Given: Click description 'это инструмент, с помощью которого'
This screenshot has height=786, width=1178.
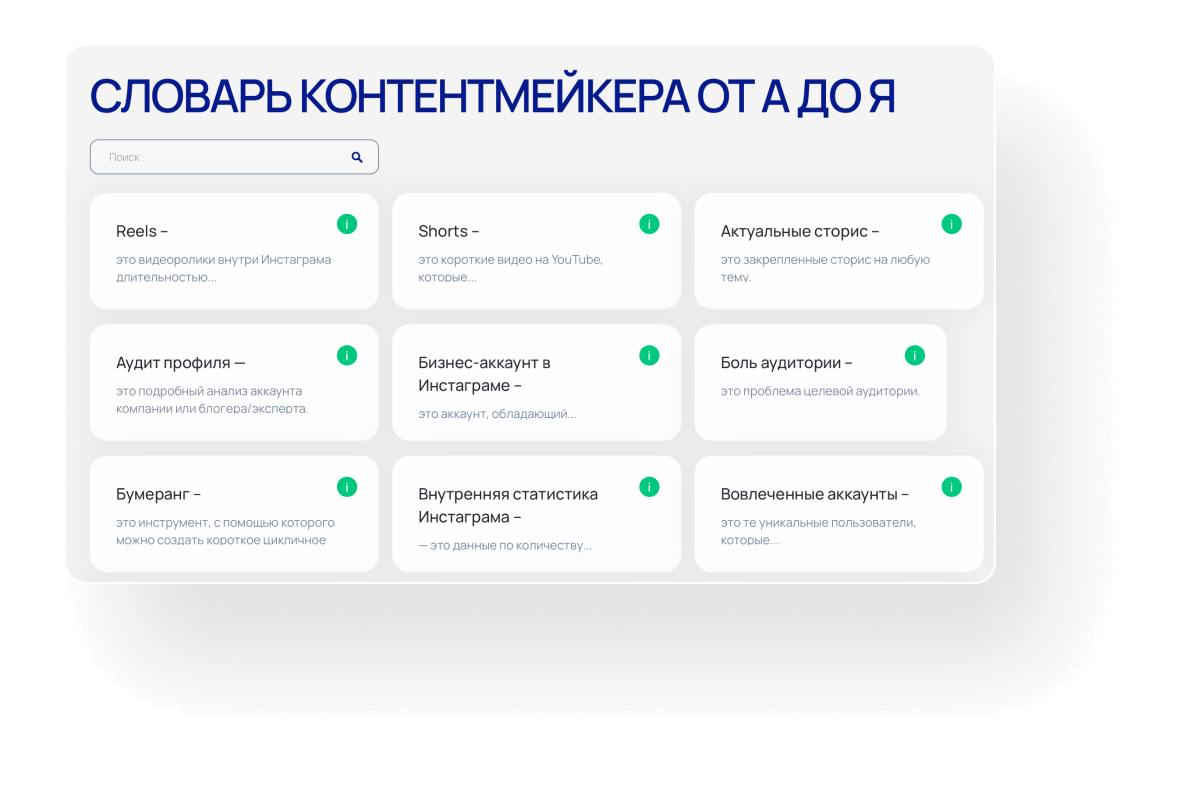Looking at the screenshot, I should coord(225,523).
